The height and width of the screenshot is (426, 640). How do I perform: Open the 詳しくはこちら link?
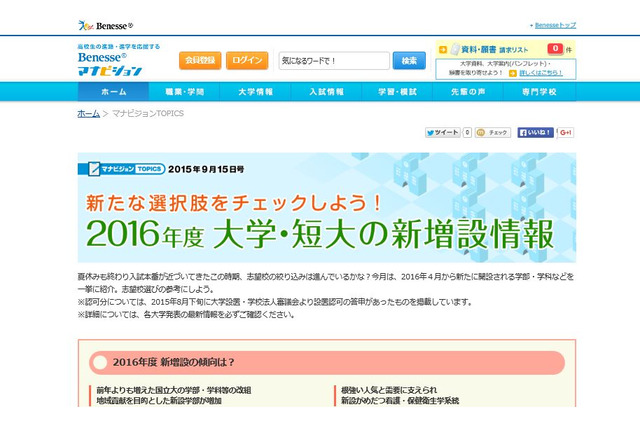540,73
